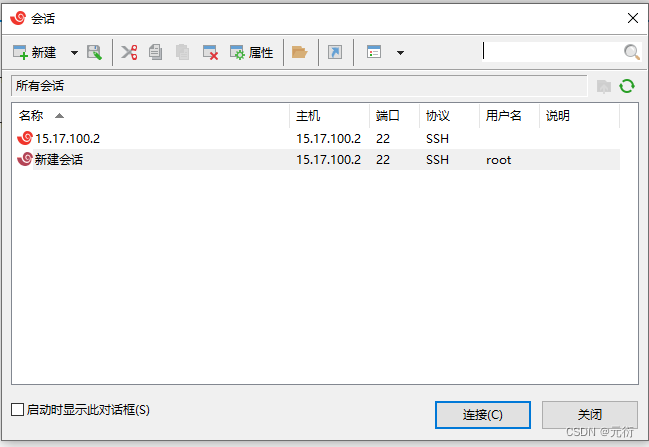
Task: Expand the view mode dropdown arrow
Action: (x=400, y=53)
